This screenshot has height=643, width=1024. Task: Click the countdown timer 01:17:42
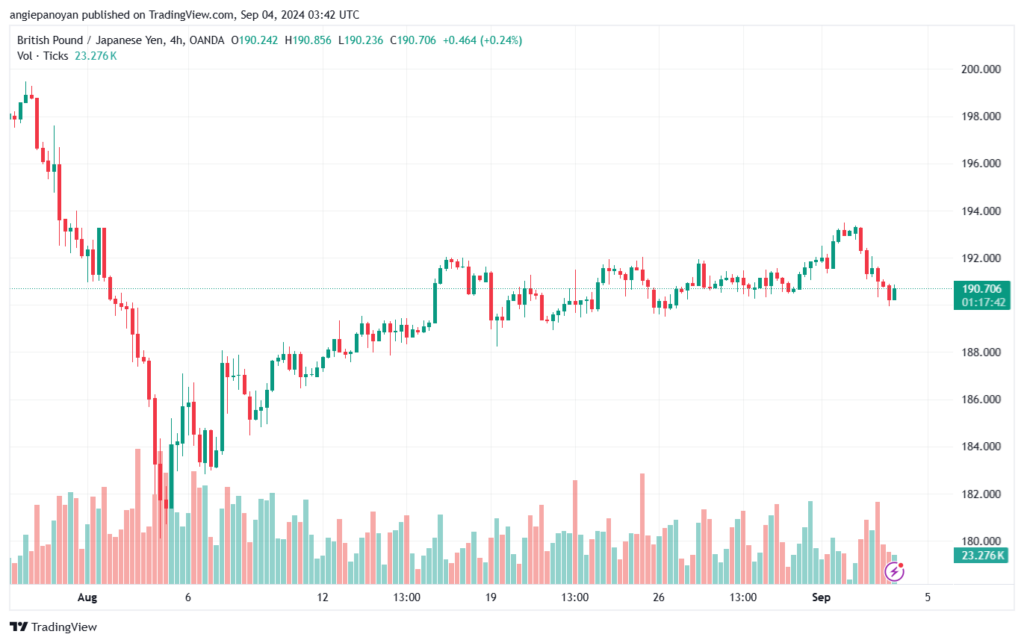[982, 302]
